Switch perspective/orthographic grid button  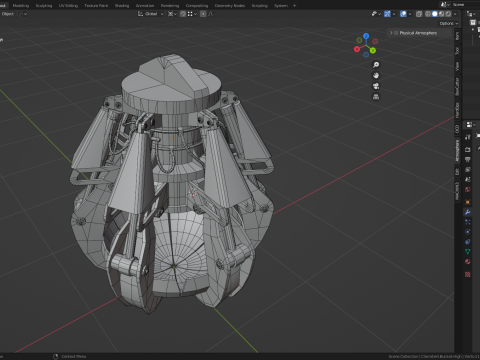coord(376,97)
